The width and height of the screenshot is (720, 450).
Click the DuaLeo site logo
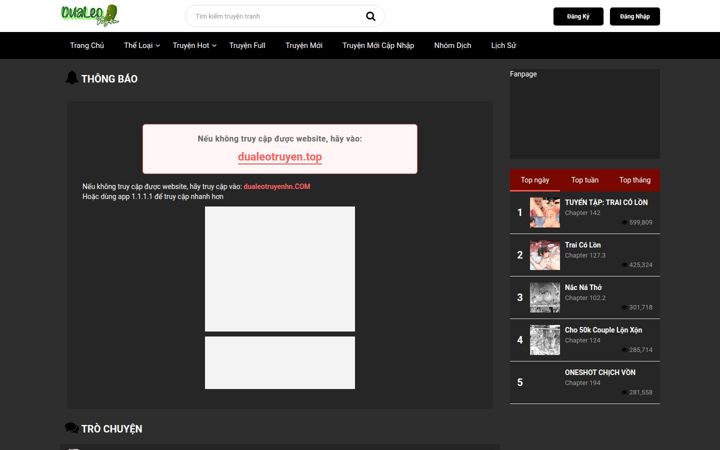point(90,15)
